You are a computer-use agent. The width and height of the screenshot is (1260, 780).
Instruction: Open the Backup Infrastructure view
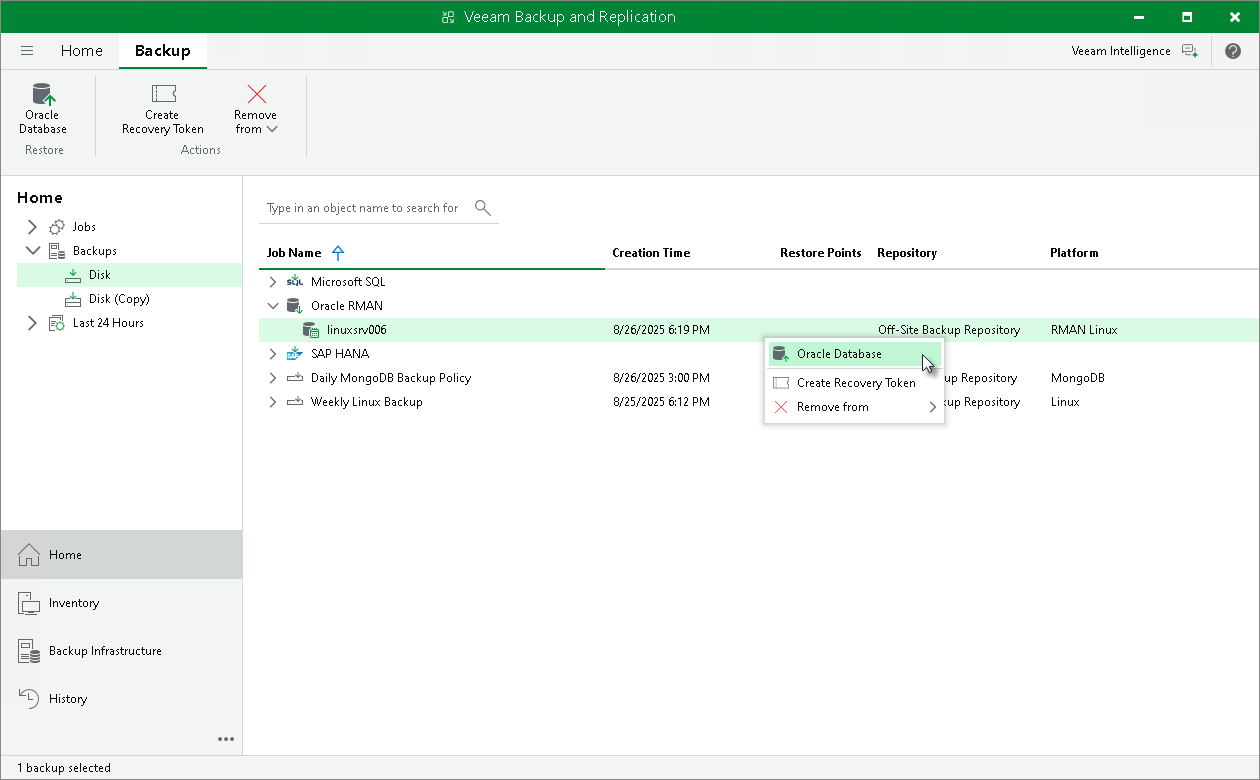click(105, 650)
